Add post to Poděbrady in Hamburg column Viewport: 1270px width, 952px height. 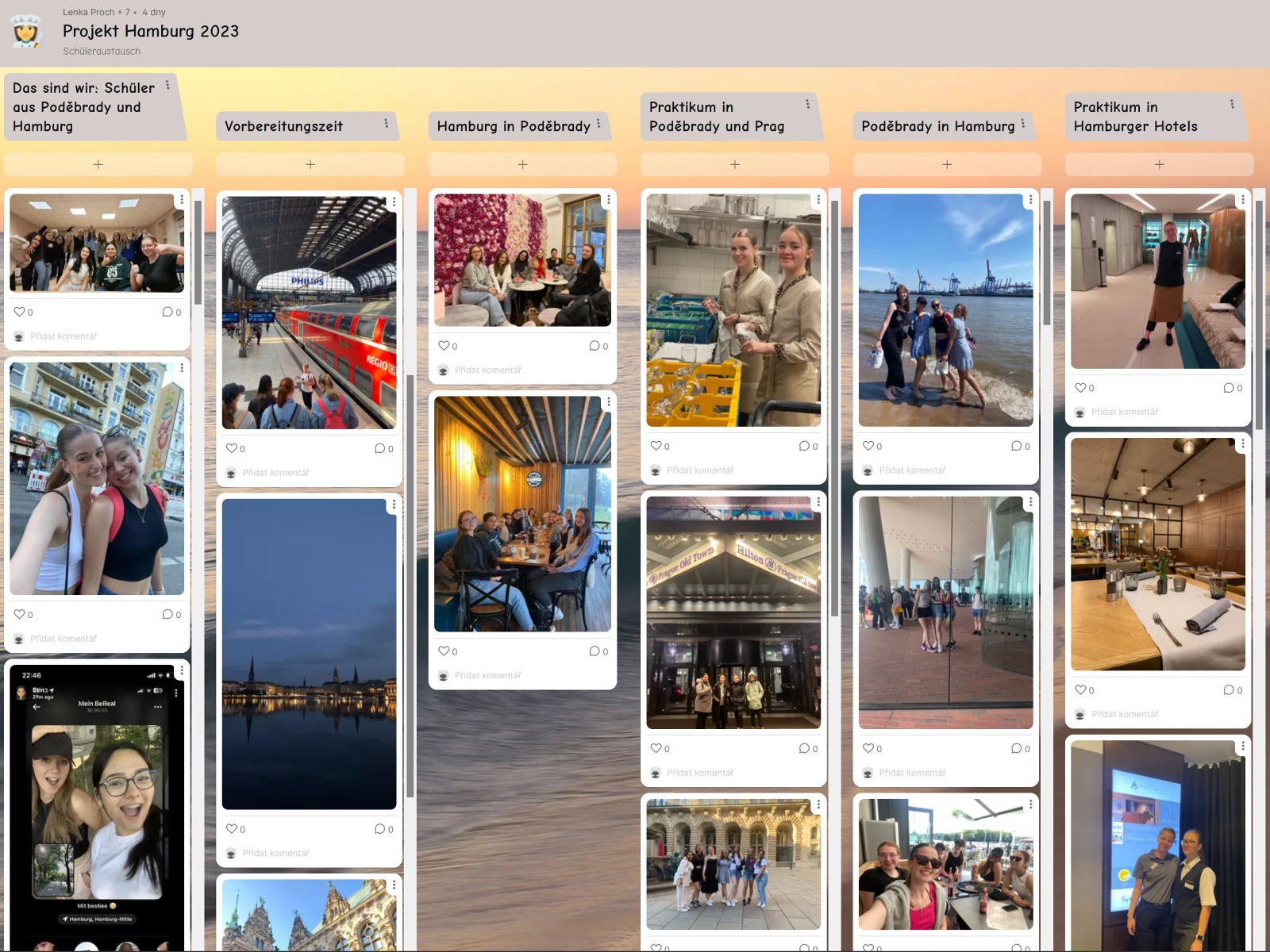pos(947,164)
